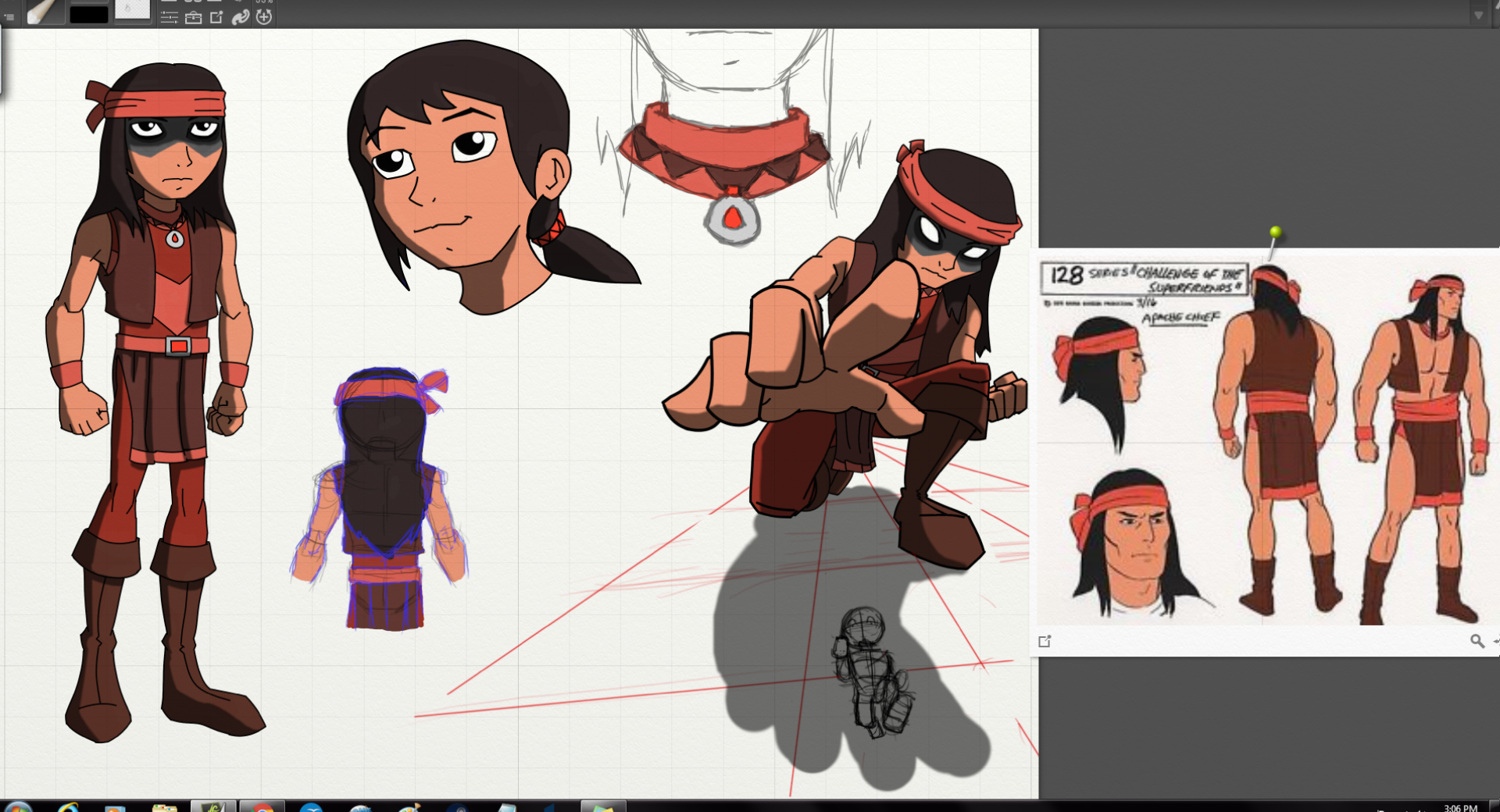The image size is (1500, 812).
Task: Open Internet Explorer from the taskbar
Action: pyautogui.click(x=69, y=807)
